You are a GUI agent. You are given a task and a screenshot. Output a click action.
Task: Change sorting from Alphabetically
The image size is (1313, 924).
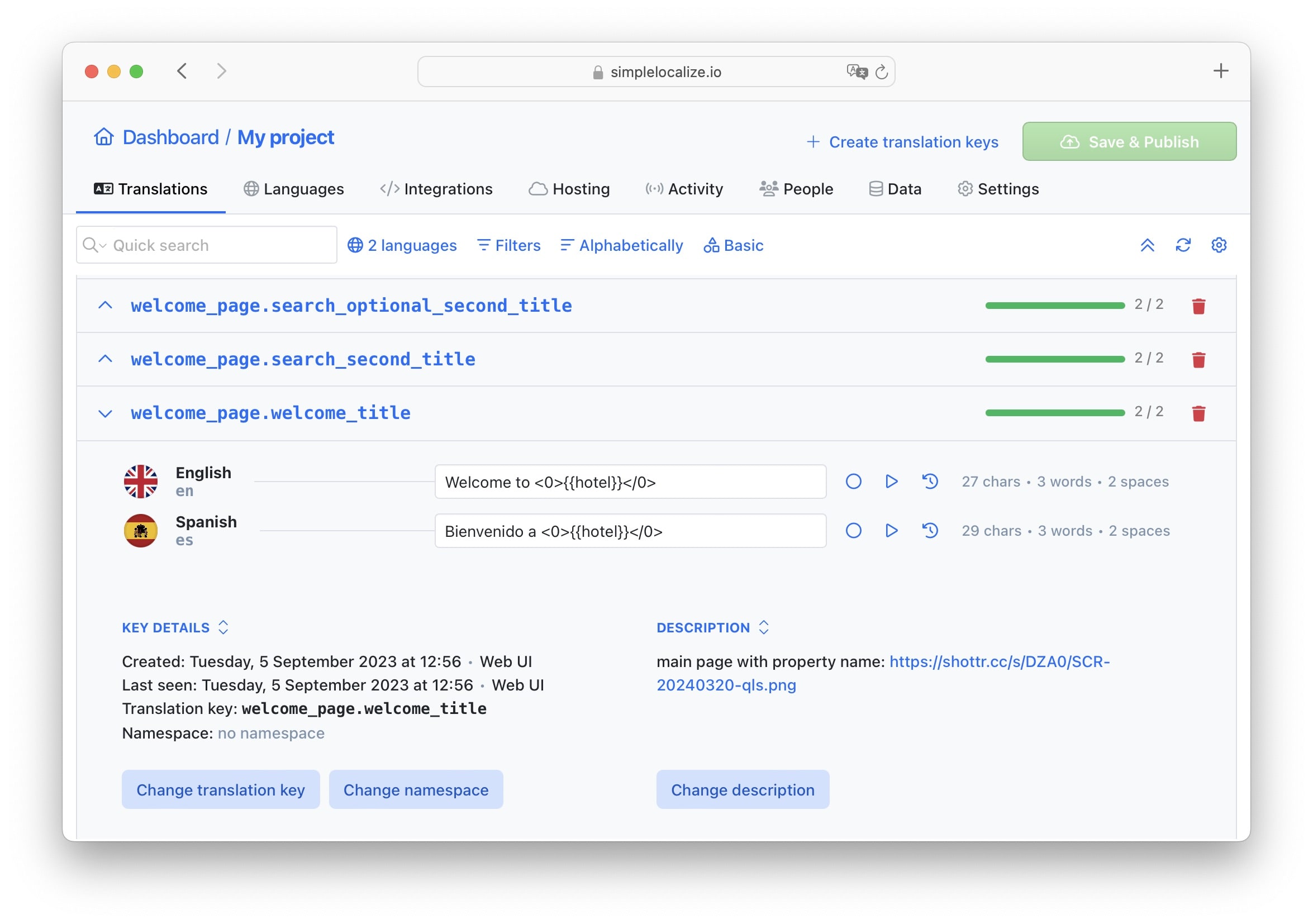click(622, 245)
